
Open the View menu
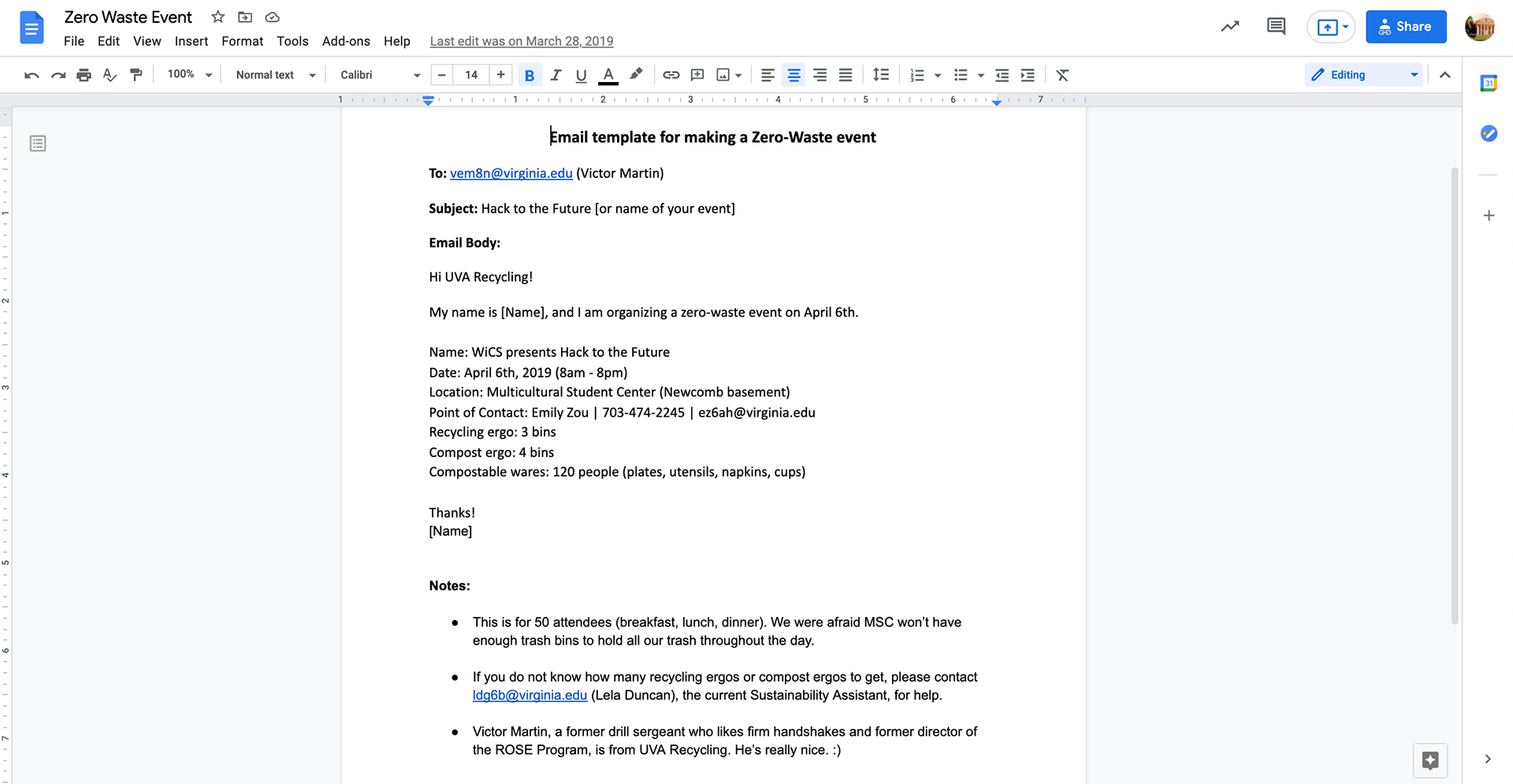(147, 41)
